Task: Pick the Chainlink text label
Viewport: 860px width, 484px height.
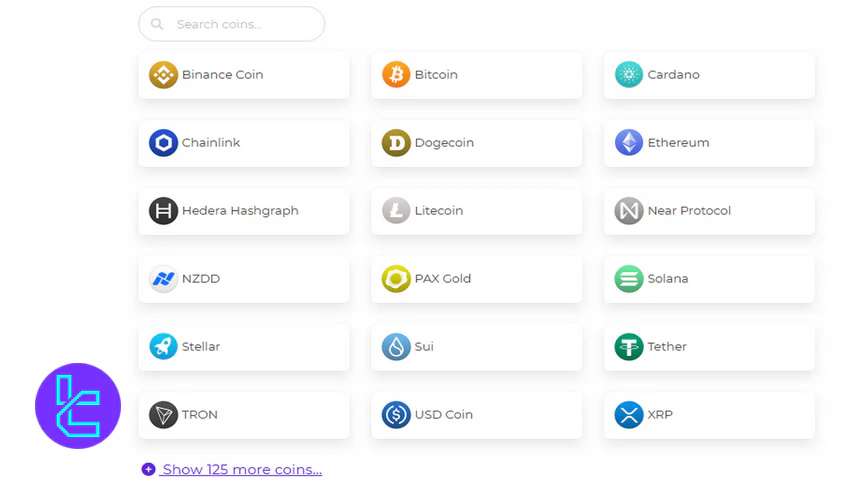Action: 211,143
